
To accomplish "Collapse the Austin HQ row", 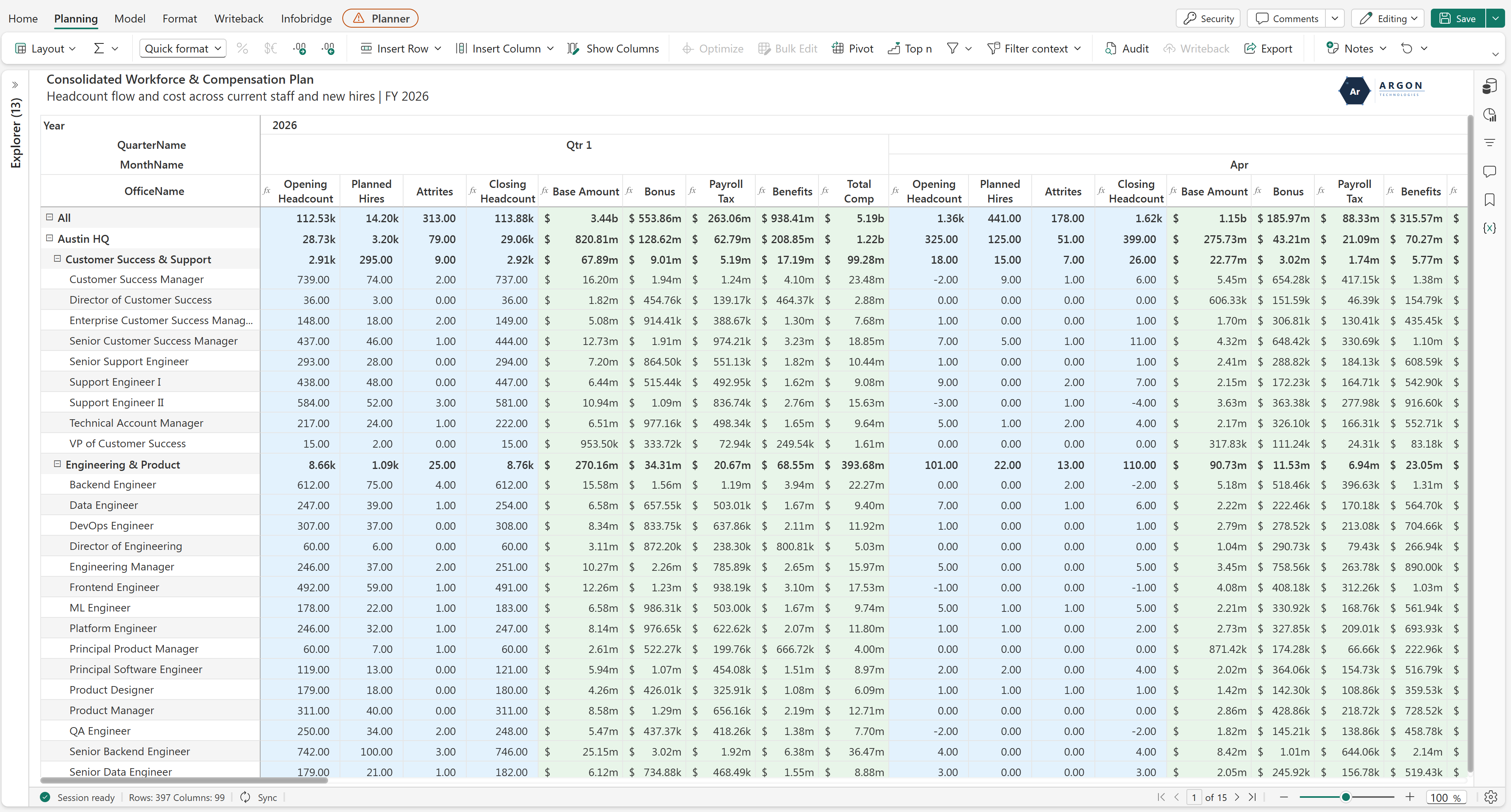I will [50, 238].
